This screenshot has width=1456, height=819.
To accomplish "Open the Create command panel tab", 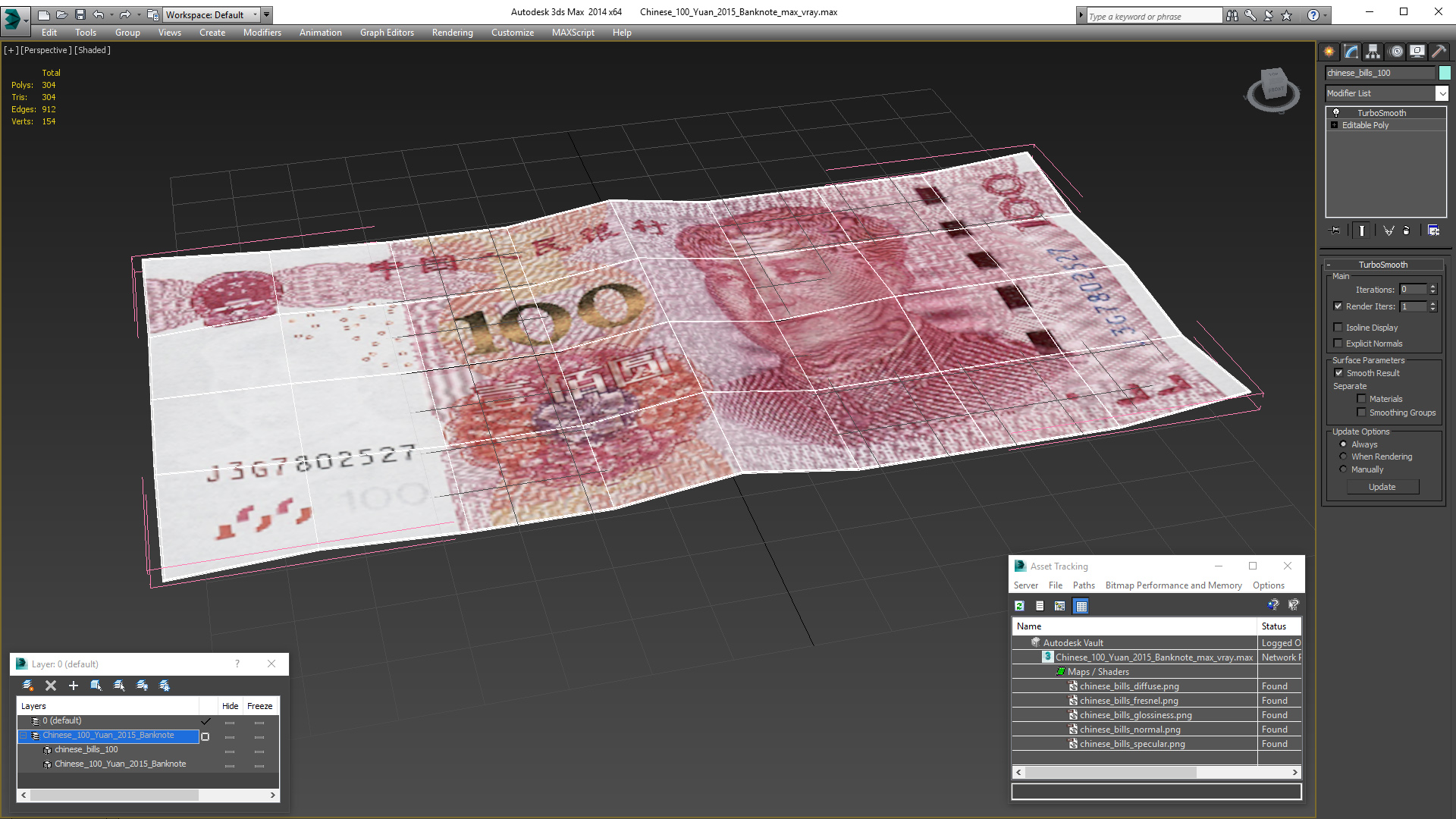I will pyautogui.click(x=1329, y=52).
